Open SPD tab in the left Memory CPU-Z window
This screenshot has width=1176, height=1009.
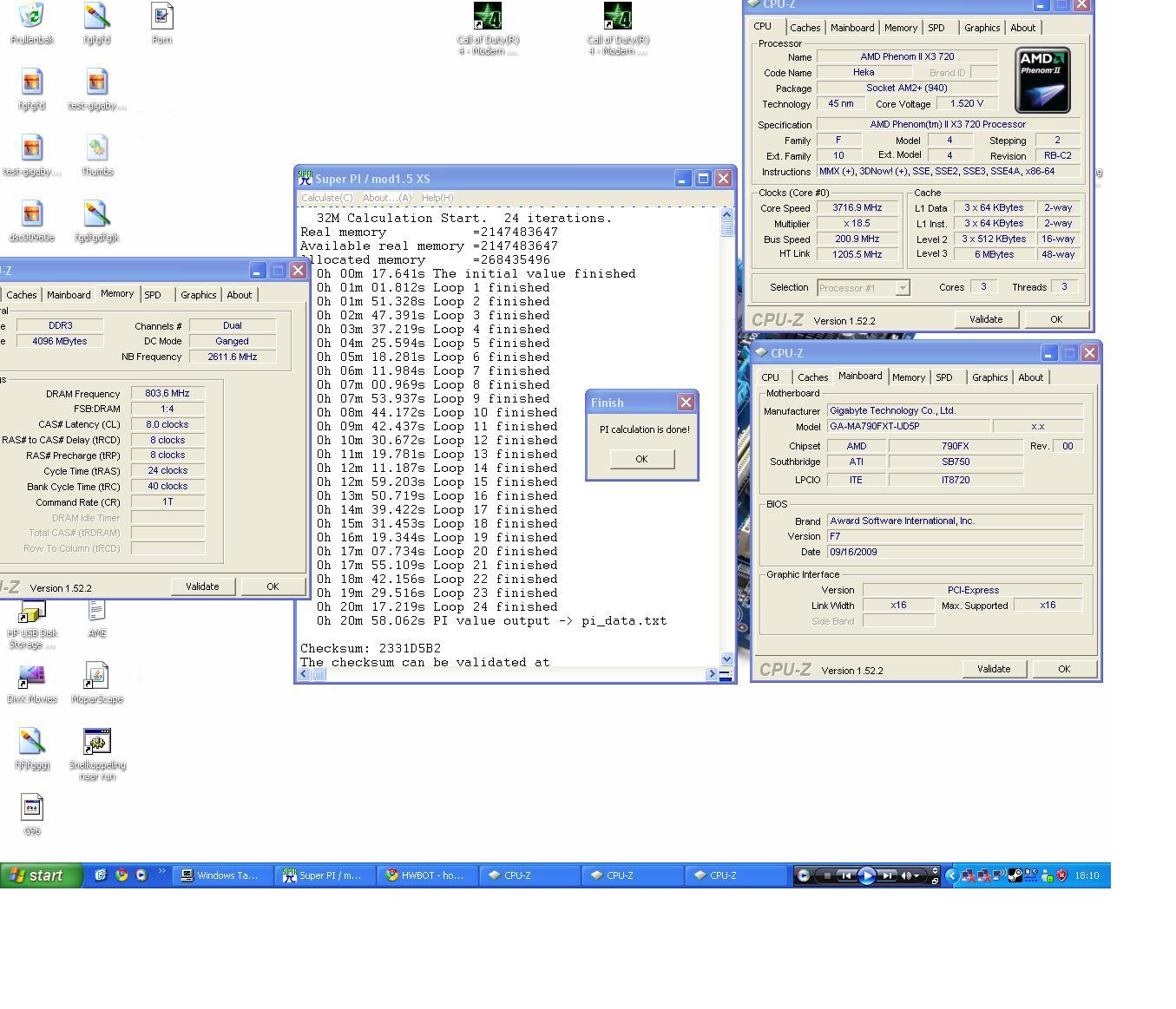[153, 295]
